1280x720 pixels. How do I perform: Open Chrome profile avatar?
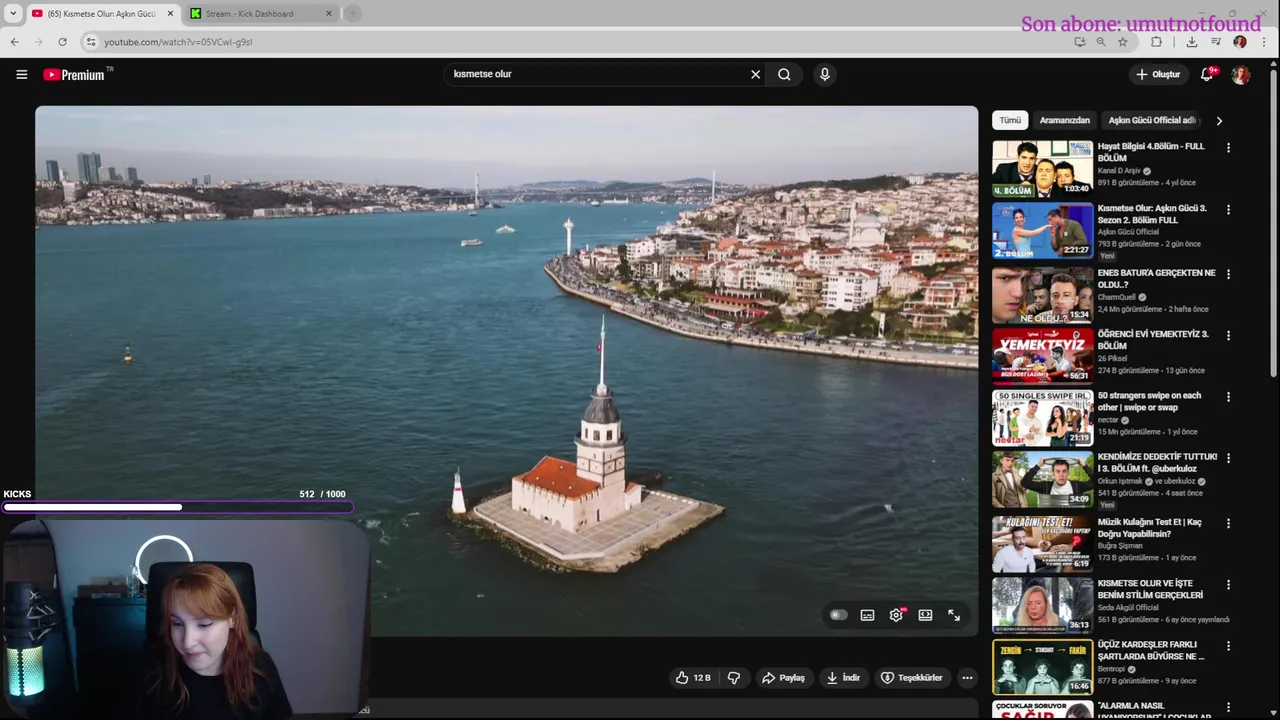coord(1240,42)
